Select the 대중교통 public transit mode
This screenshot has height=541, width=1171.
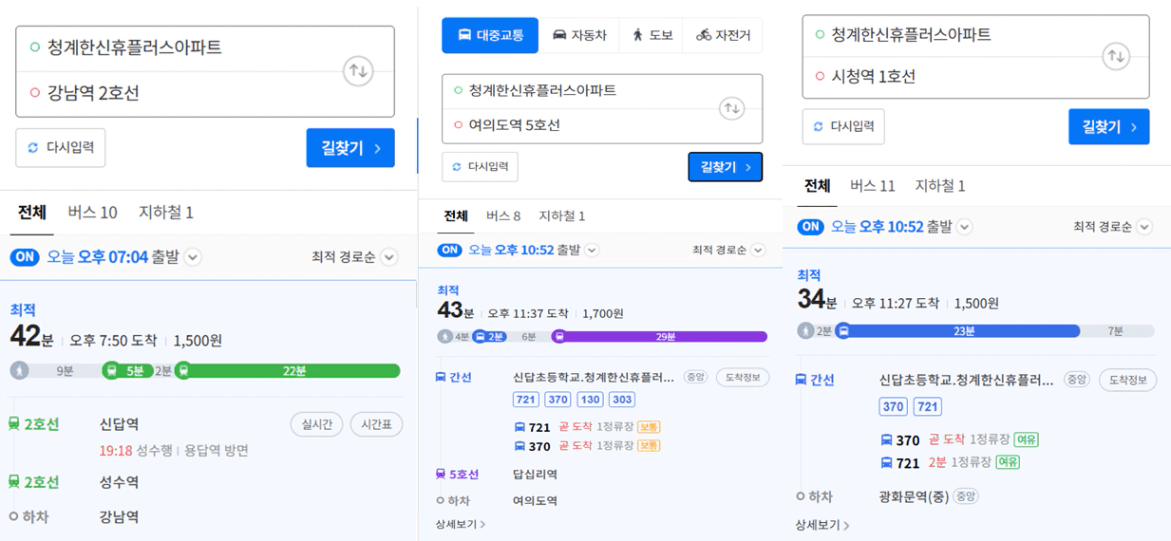[x=490, y=35]
